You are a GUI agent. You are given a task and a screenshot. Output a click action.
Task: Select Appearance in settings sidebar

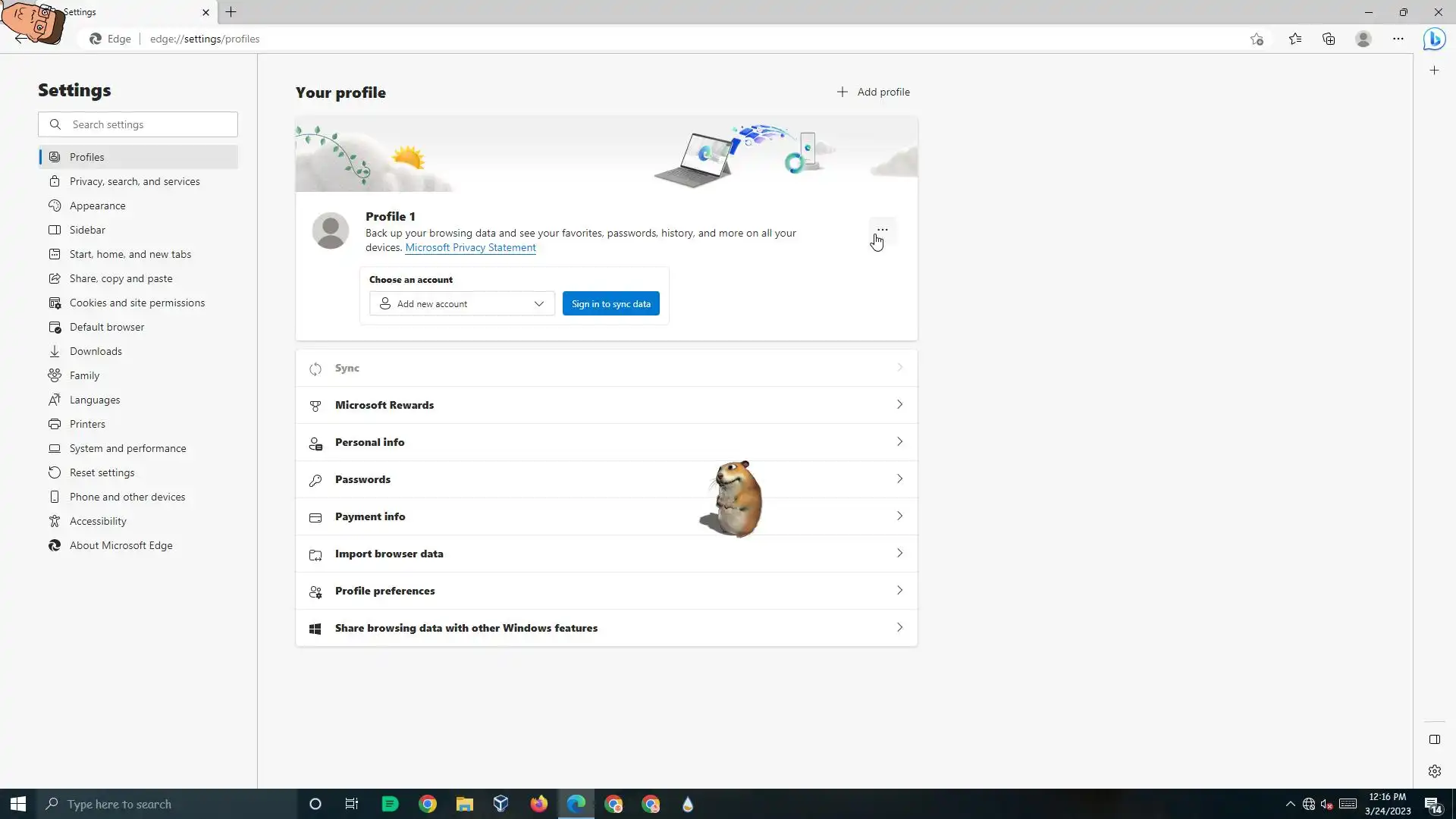(97, 206)
